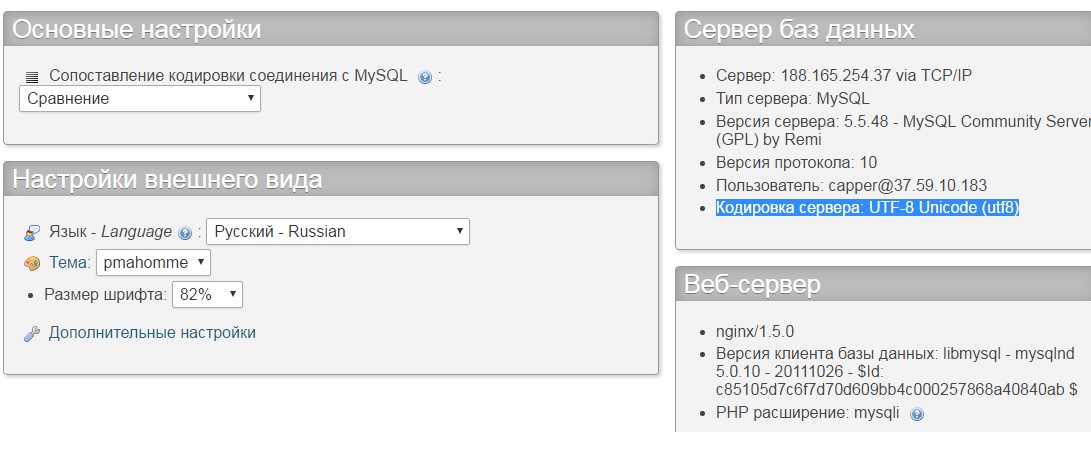Click the wrench icon for additional settings
This screenshot has width=1091, height=460.
32,333
